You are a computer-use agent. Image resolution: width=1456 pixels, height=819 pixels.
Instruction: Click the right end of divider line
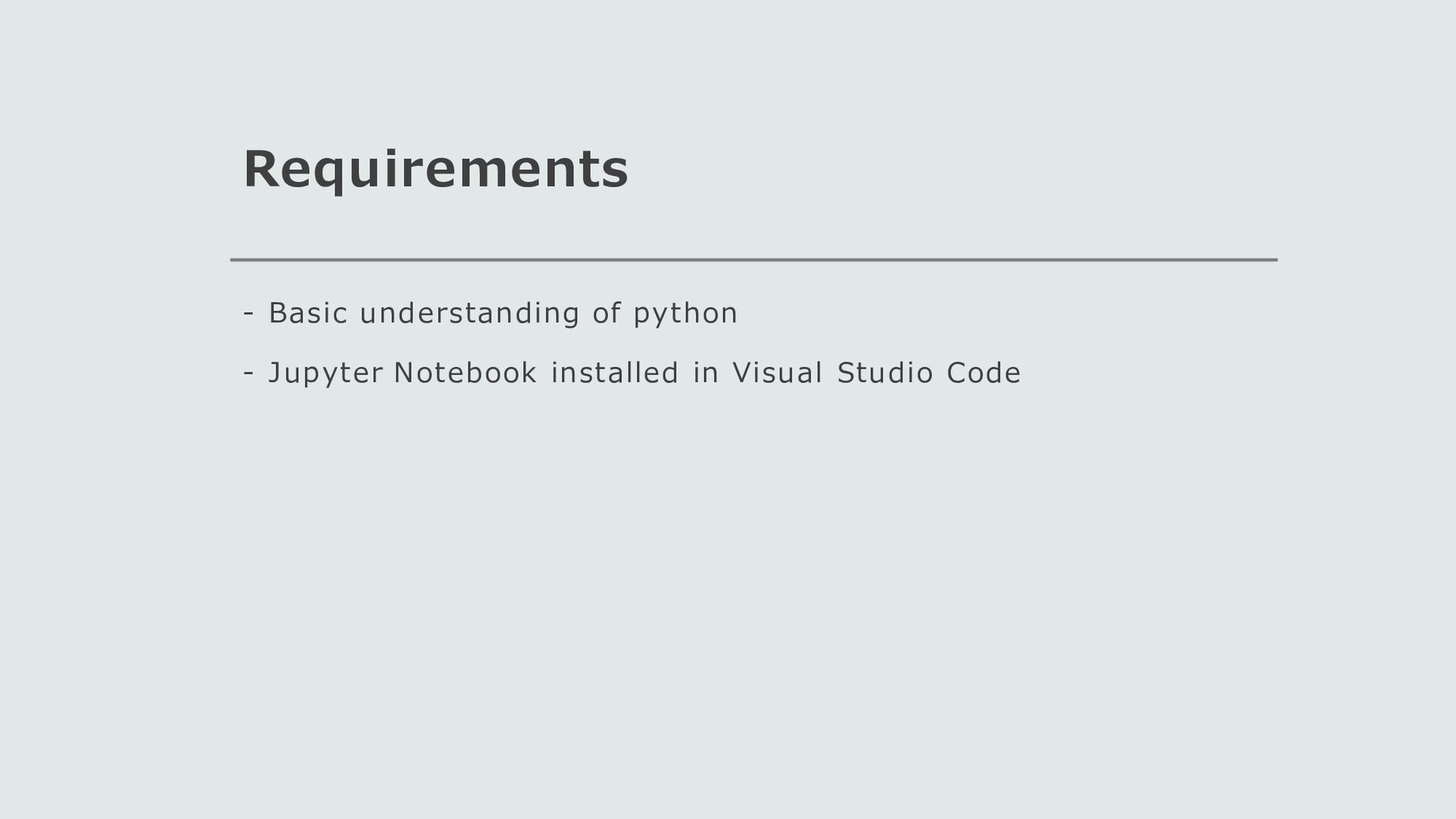1274,259
